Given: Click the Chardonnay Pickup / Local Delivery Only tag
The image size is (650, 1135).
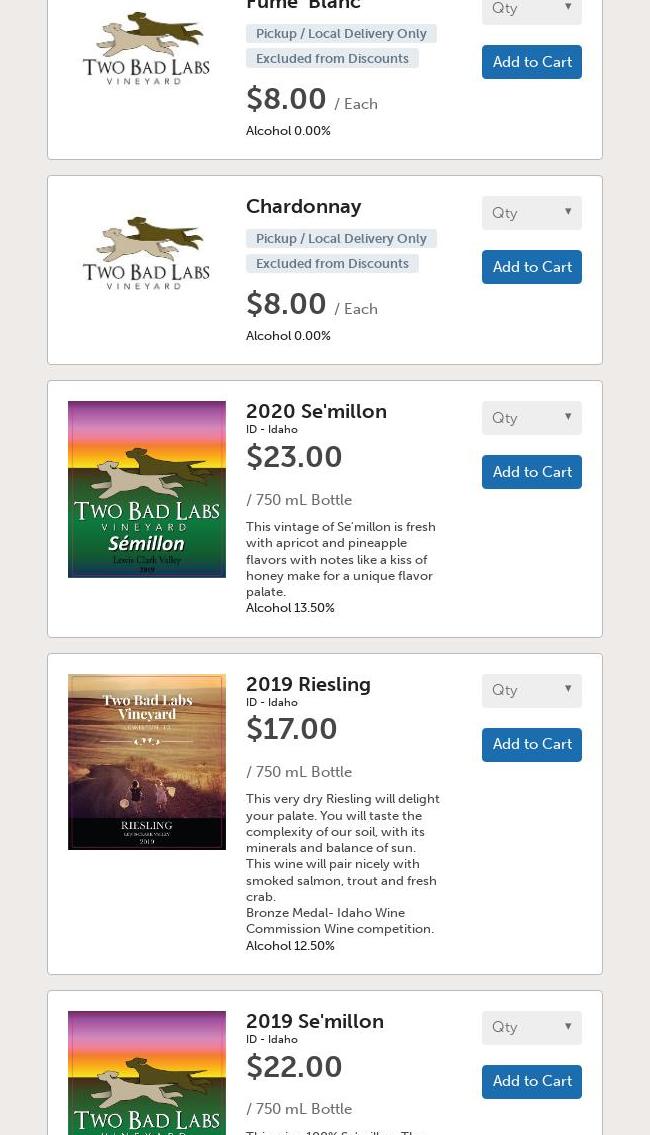Looking at the screenshot, I should [x=341, y=238].
